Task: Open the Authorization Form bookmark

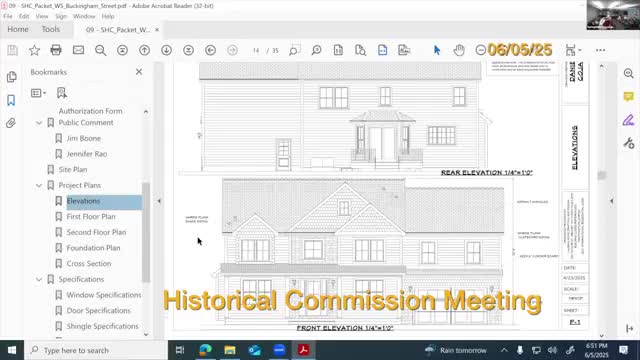Action: click(91, 111)
